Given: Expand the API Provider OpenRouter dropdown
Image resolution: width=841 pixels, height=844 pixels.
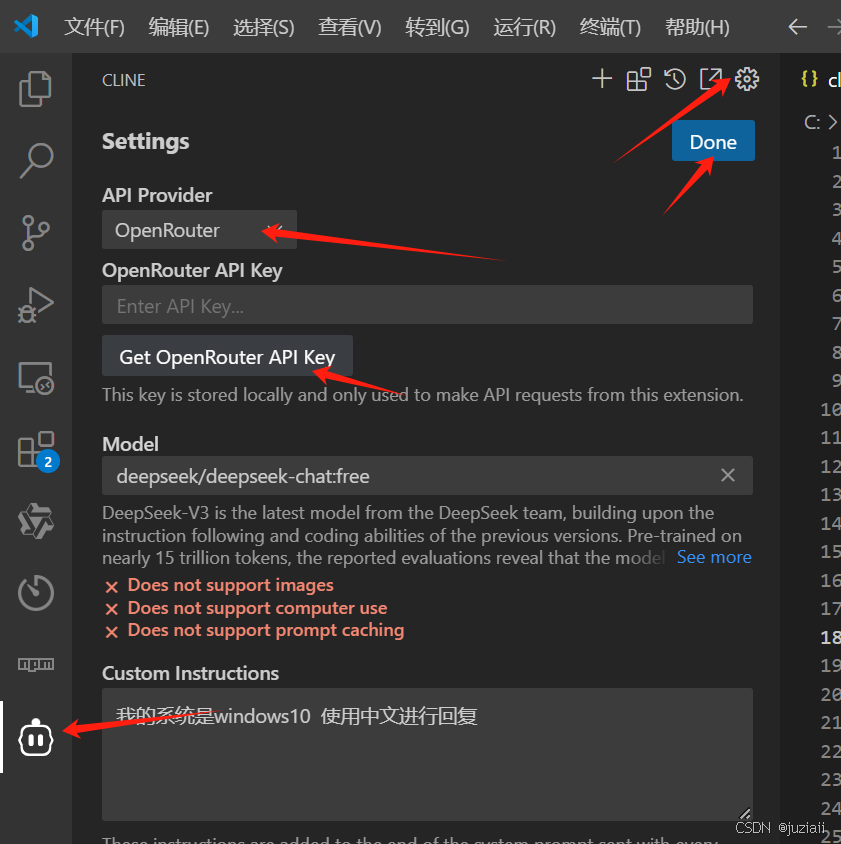Looking at the screenshot, I should tap(199, 230).
